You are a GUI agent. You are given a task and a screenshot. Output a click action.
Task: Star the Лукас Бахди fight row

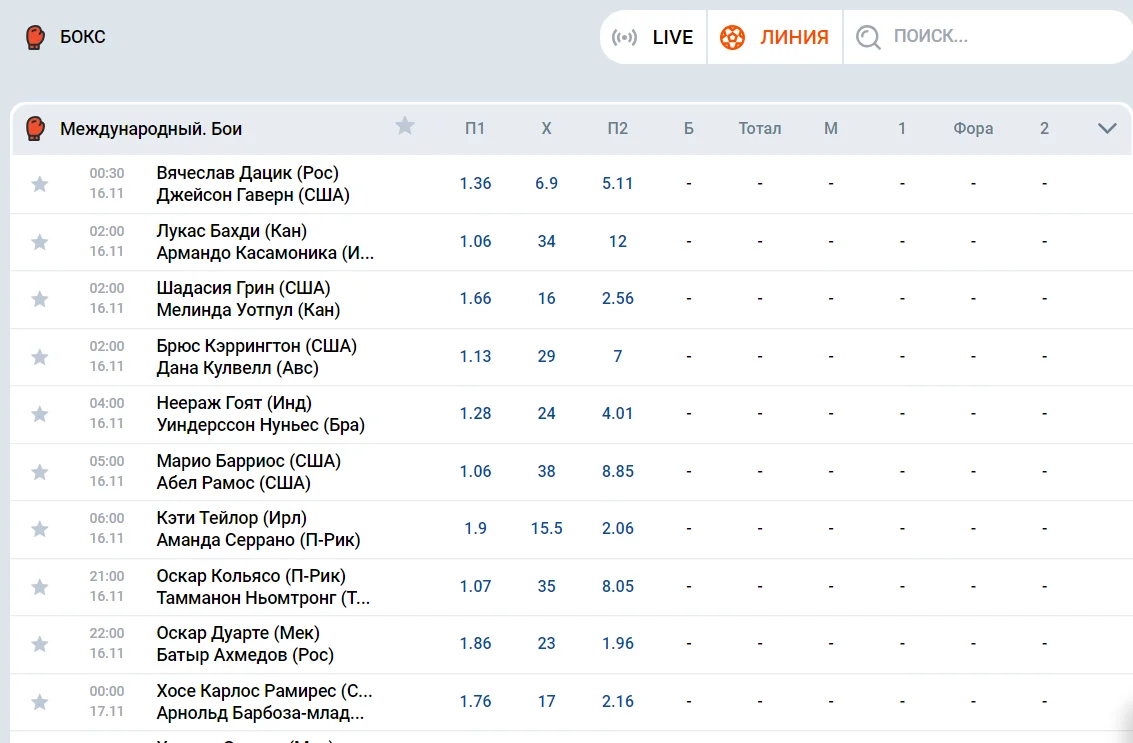[40, 242]
